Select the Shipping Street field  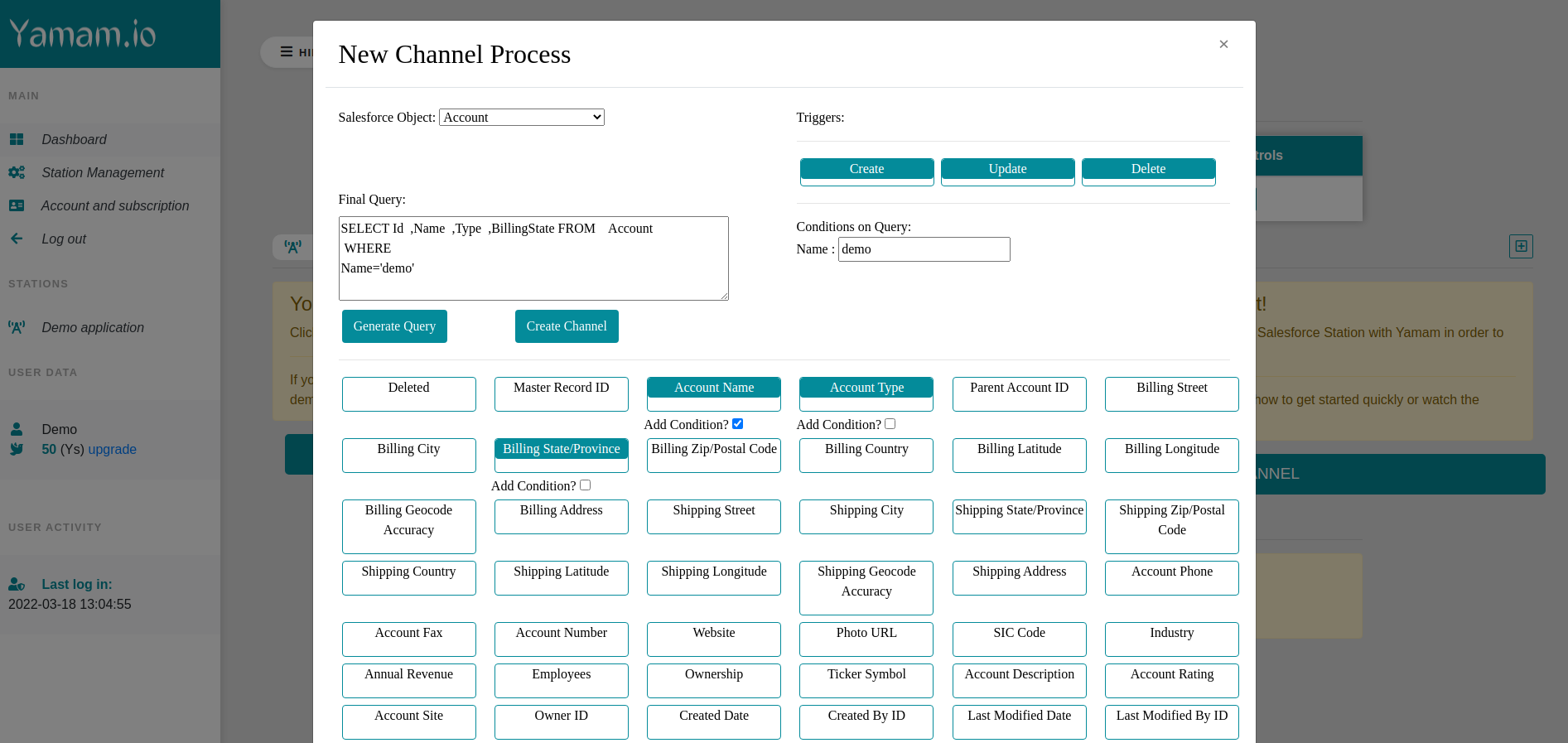(714, 516)
